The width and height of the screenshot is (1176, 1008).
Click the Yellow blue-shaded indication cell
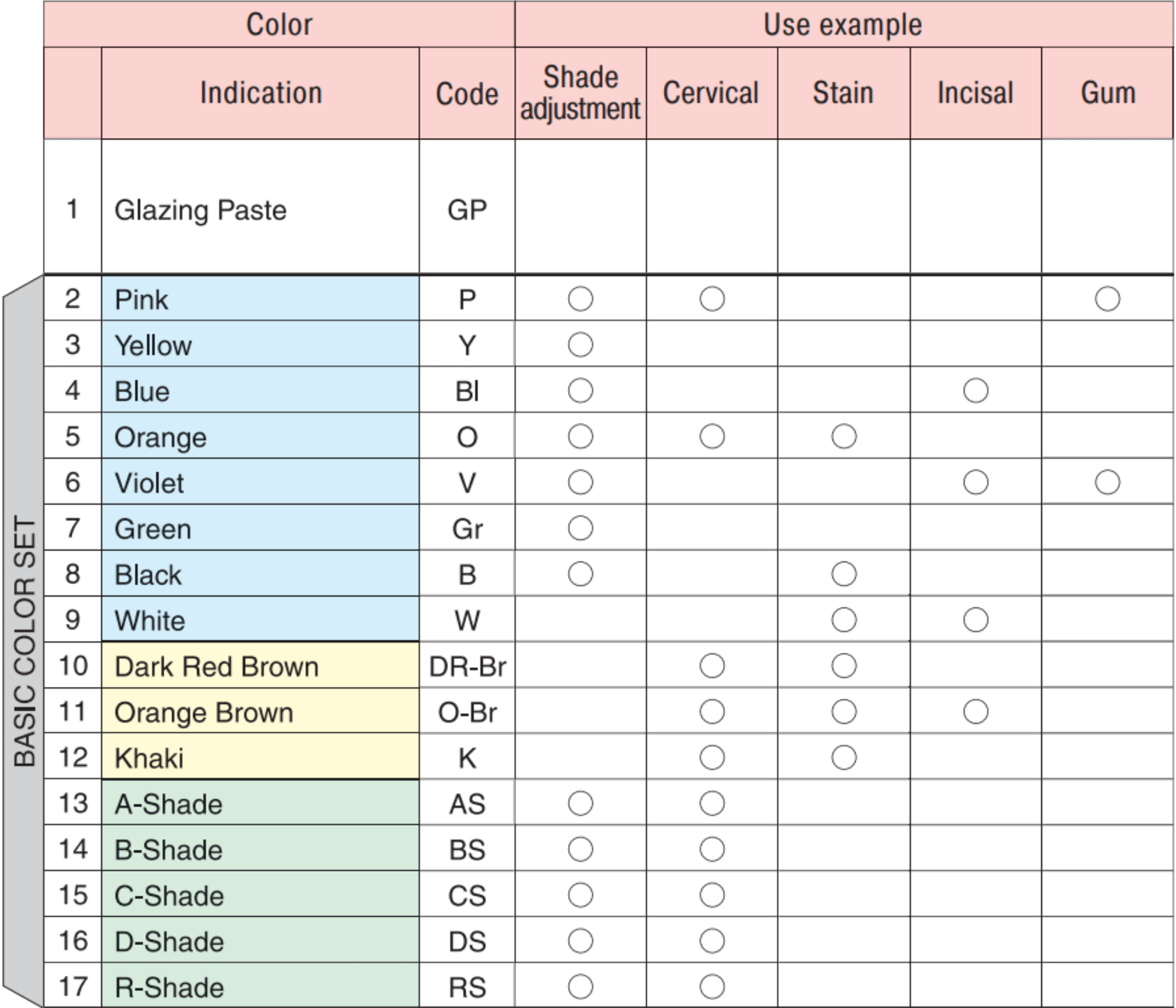coord(260,345)
